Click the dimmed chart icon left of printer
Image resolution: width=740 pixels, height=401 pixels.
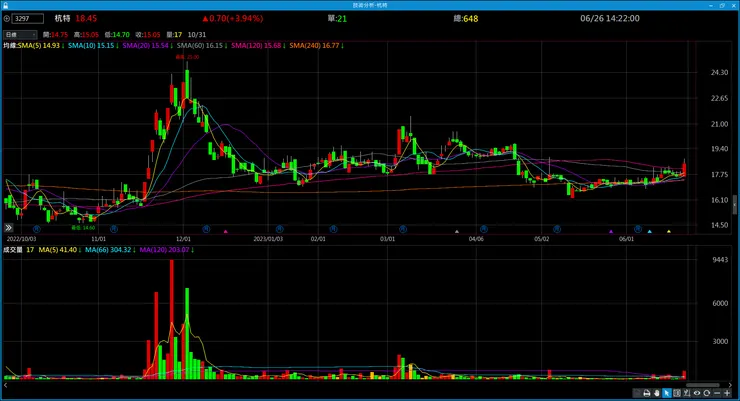(637, 393)
